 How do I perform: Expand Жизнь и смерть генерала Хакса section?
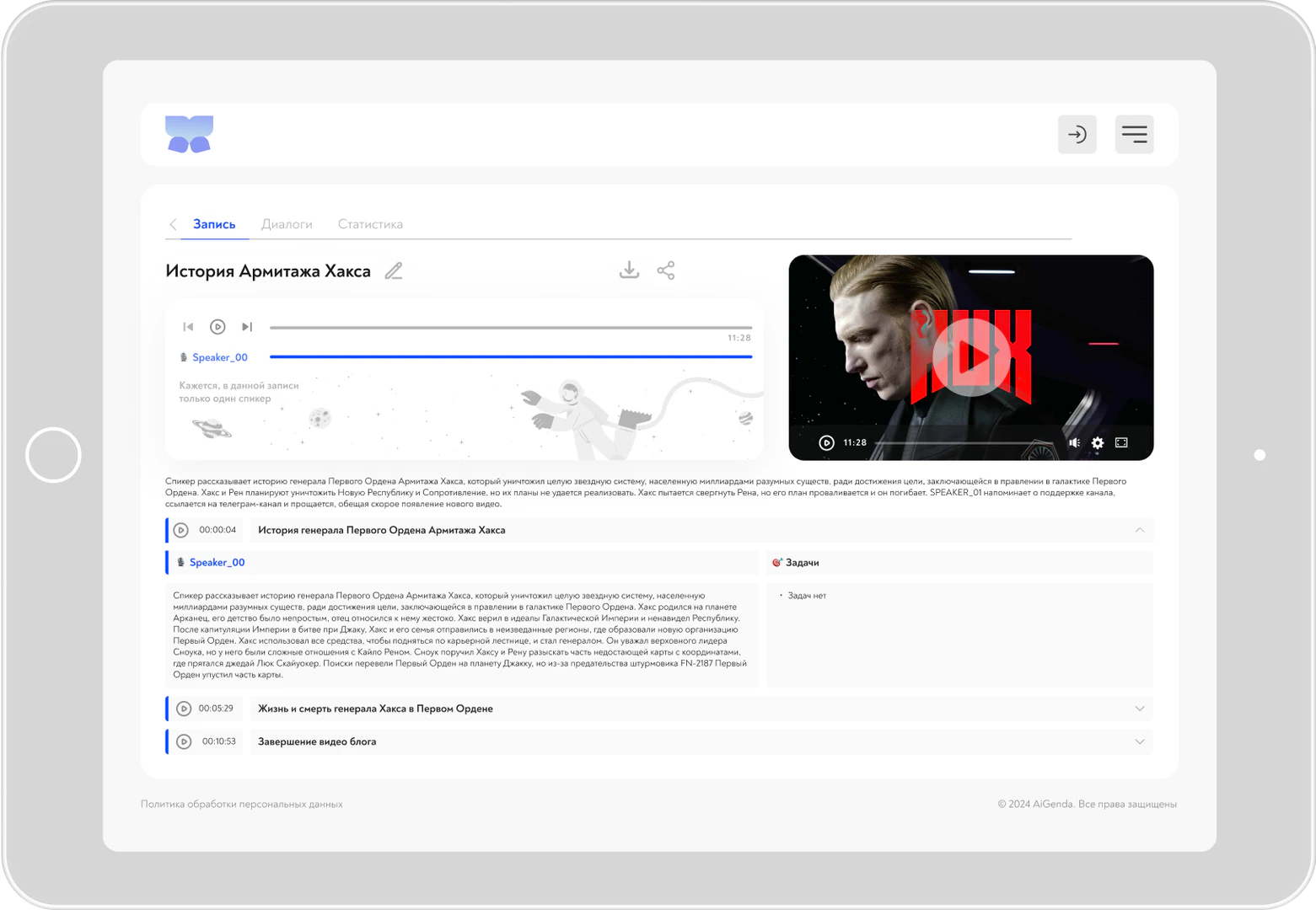[x=1140, y=709]
